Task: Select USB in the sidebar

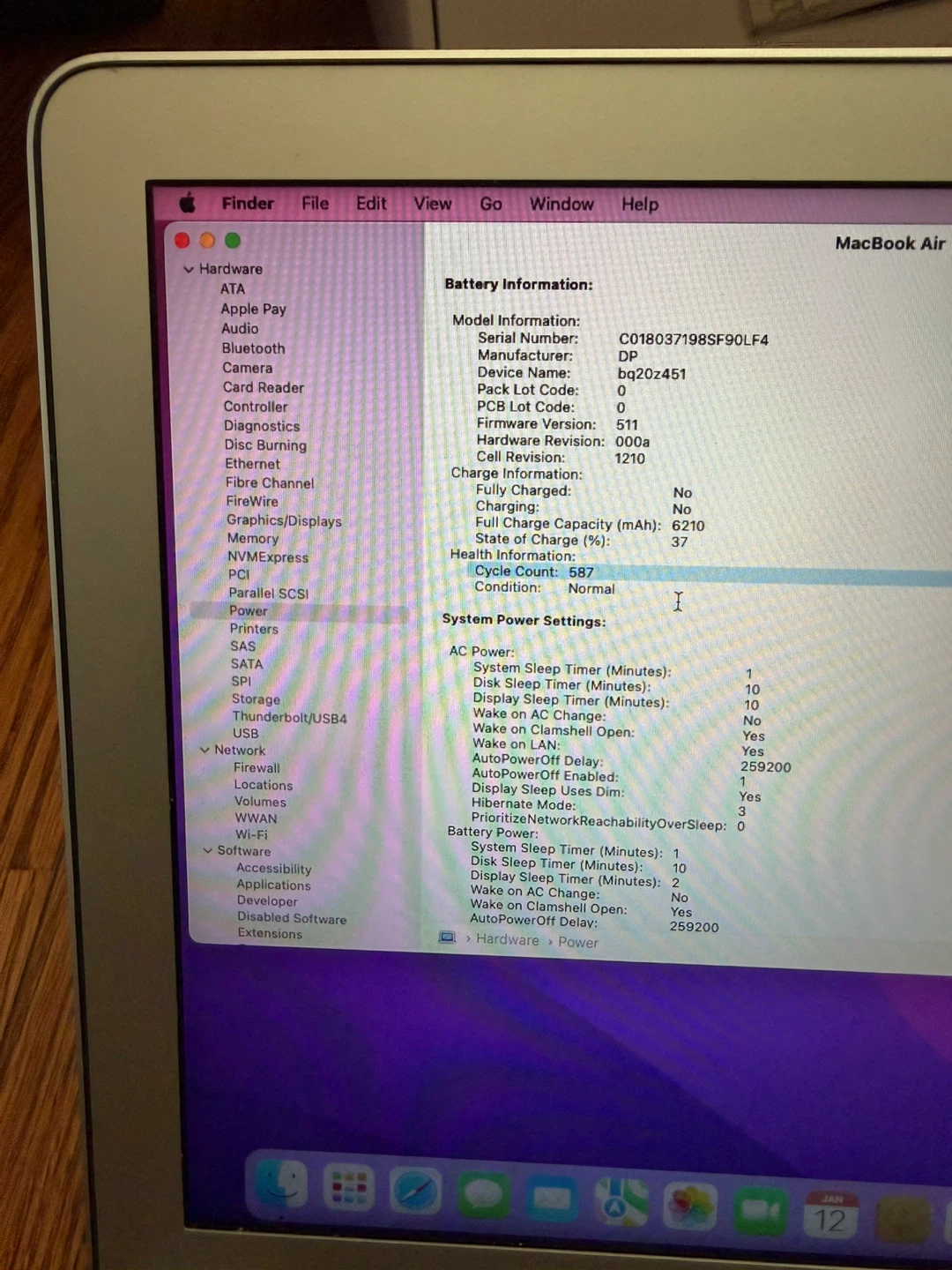Action: [x=246, y=733]
